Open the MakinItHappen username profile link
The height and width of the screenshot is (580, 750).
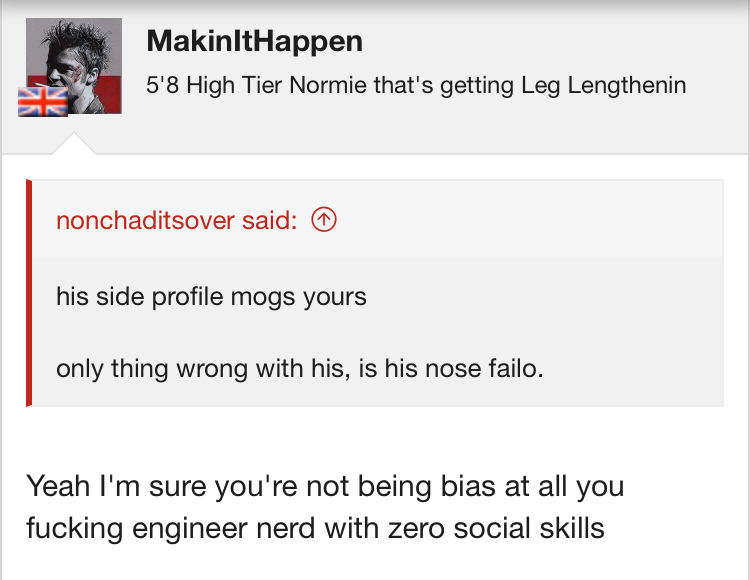tap(254, 41)
